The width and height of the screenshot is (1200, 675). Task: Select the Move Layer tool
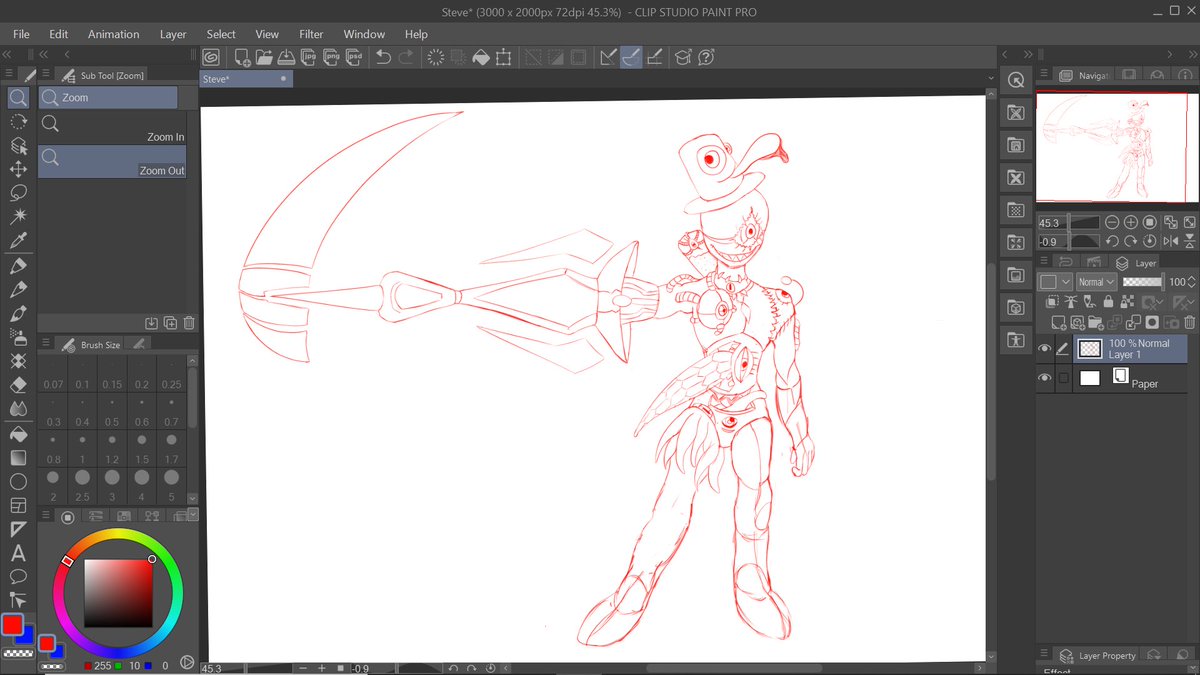pos(18,169)
